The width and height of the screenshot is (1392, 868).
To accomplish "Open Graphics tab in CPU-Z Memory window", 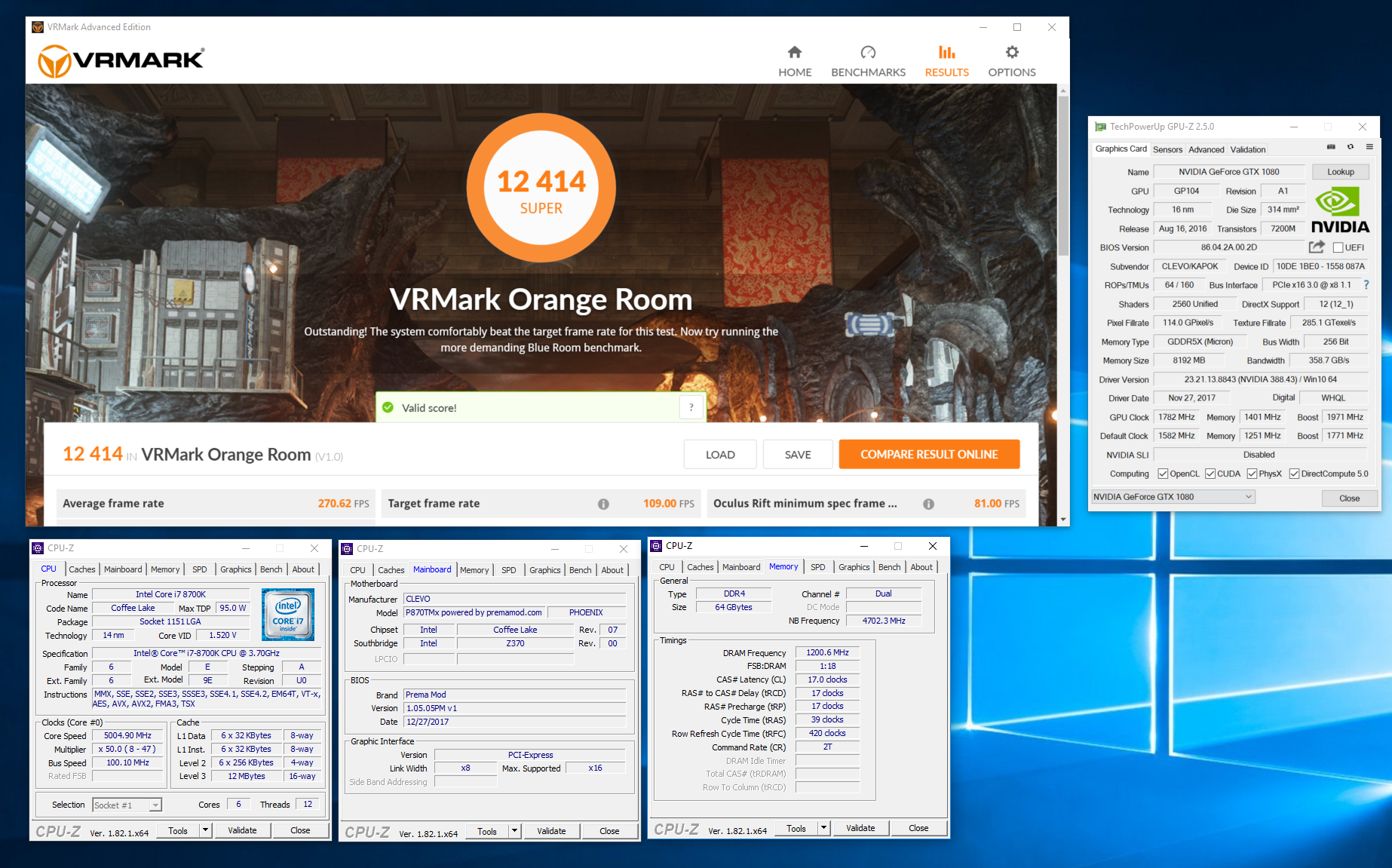I will [x=854, y=567].
